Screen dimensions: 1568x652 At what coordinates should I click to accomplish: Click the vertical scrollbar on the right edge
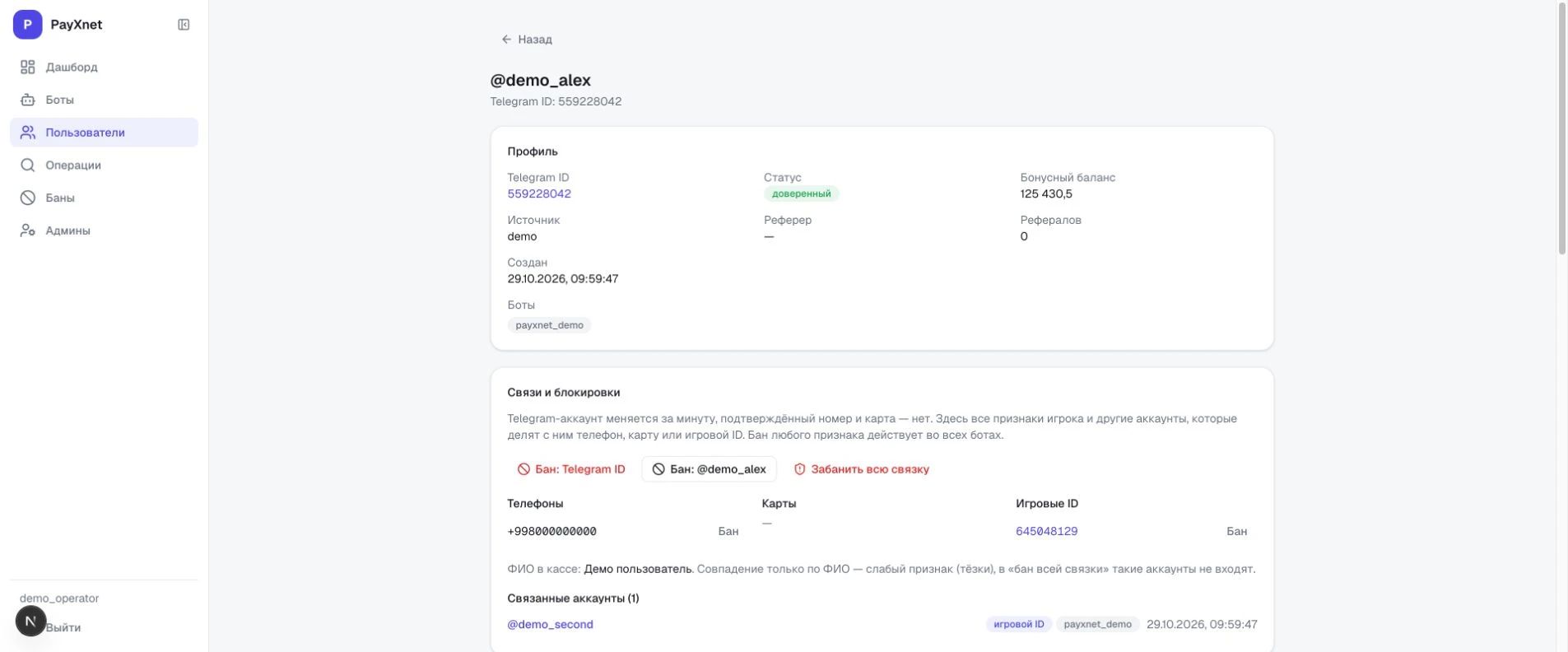[1561, 130]
